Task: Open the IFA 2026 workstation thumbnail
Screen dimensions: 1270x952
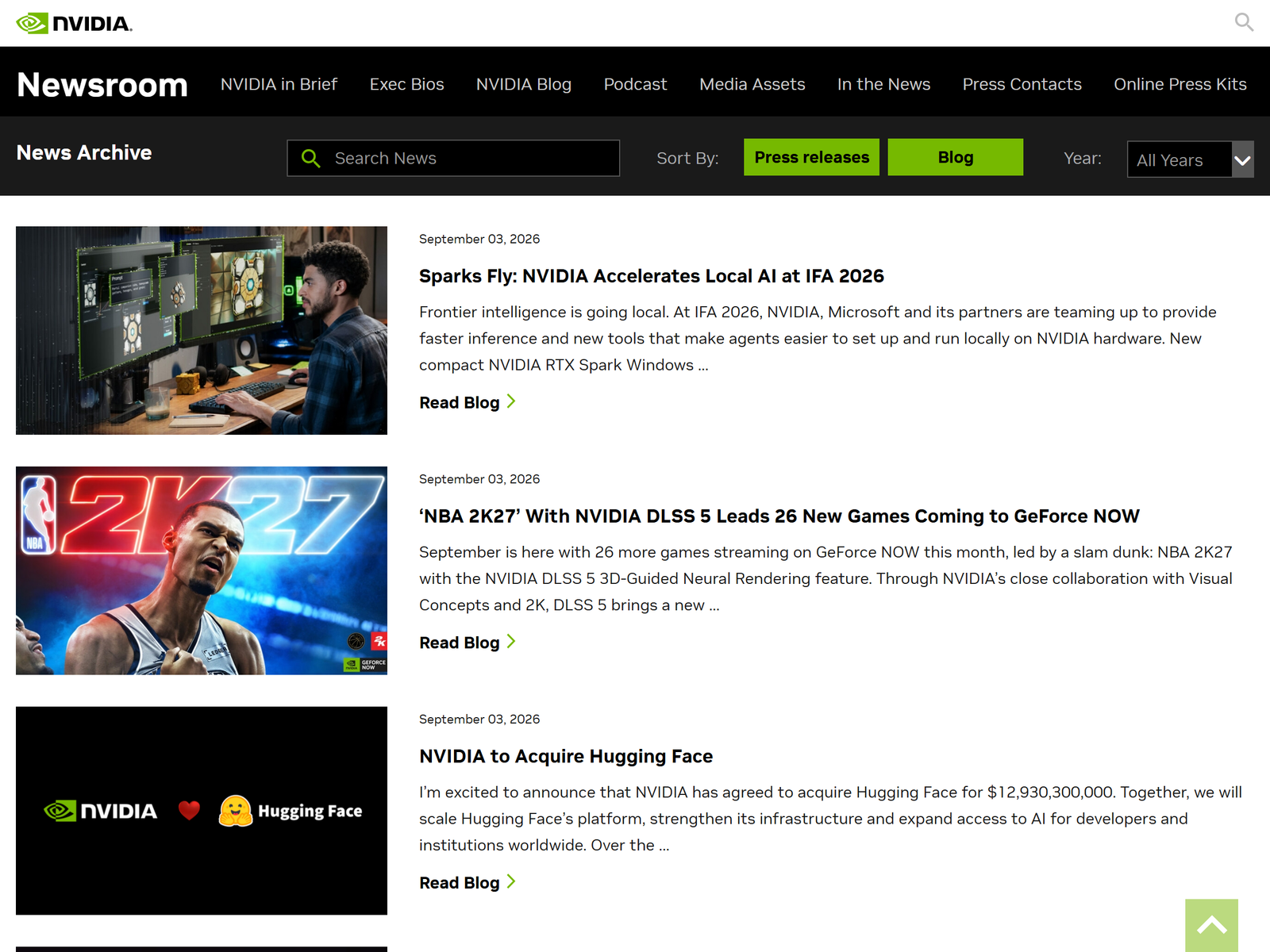Action: tap(202, 330)
